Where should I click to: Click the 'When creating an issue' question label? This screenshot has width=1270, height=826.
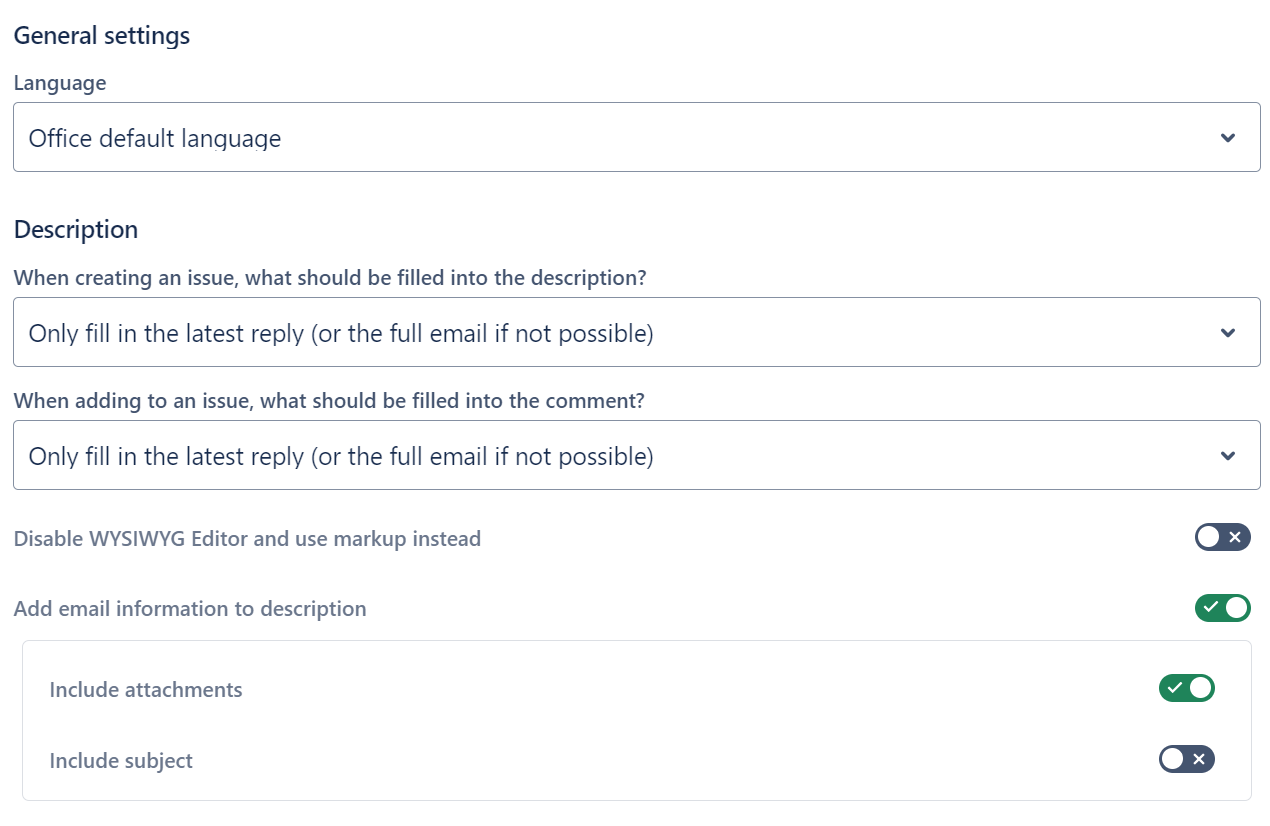tap(330, 278)
